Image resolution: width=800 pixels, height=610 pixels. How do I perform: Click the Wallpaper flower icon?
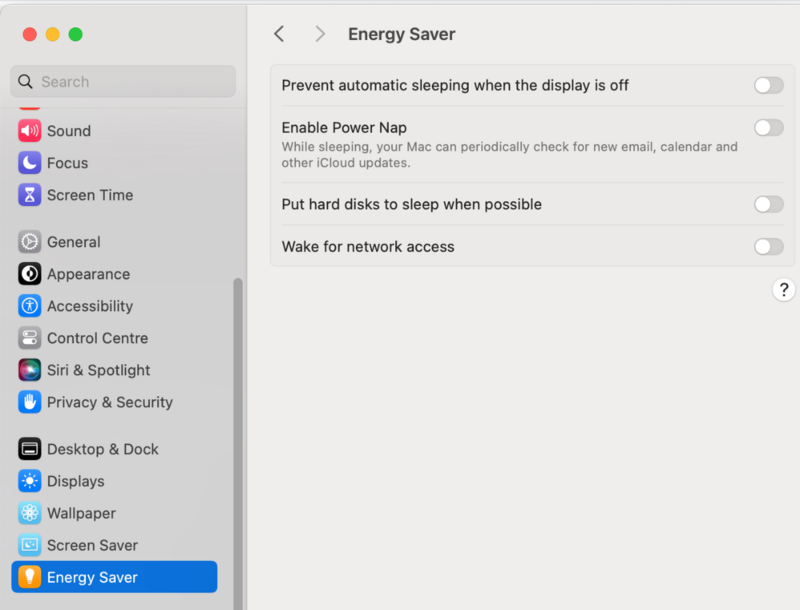(x=30, y=513)
